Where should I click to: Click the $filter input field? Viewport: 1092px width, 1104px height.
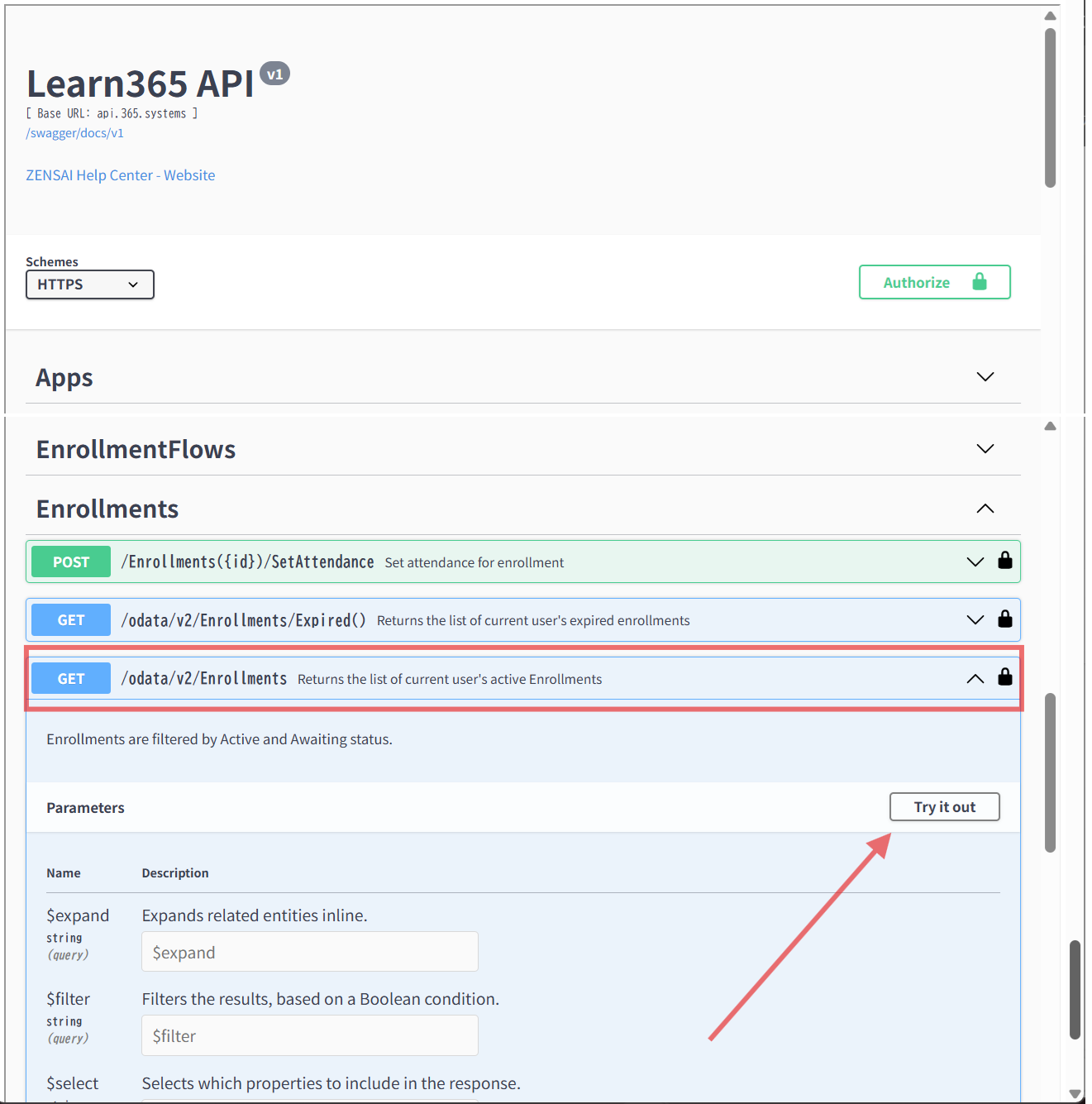pos(310,1035)
